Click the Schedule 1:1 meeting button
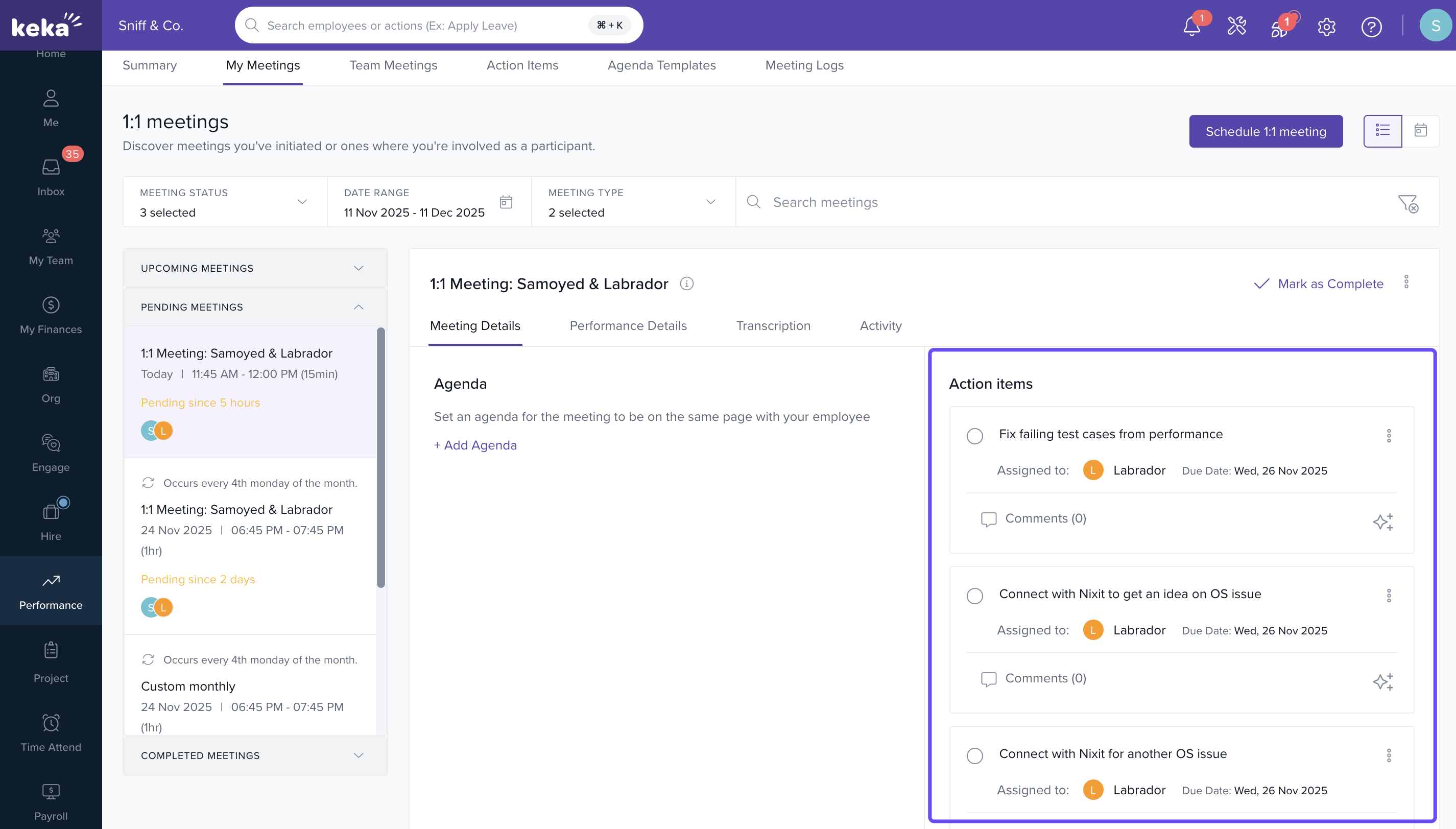The image size is (1456, 829). point(1266,131)
